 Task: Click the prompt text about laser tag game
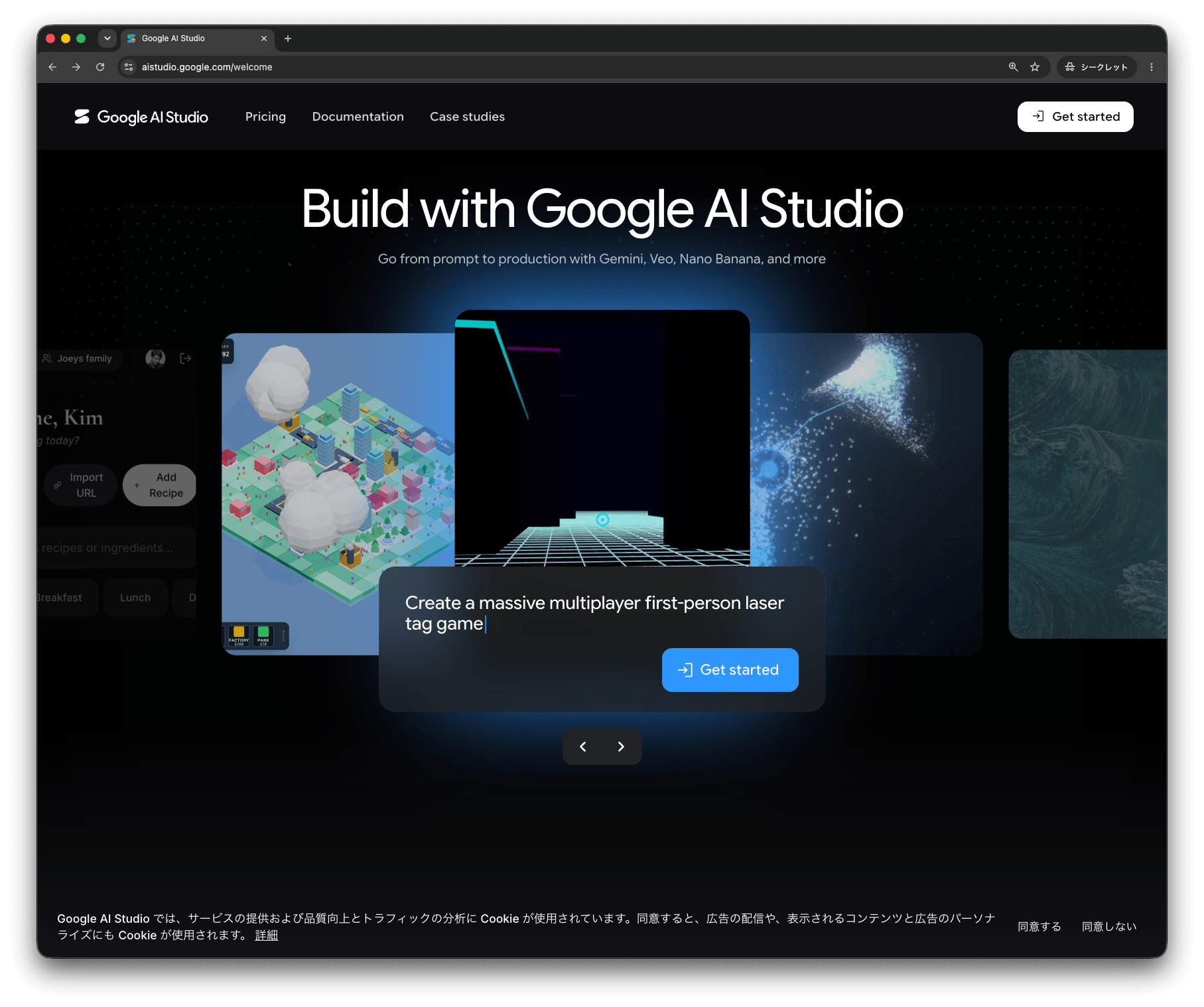pos(594,613)
